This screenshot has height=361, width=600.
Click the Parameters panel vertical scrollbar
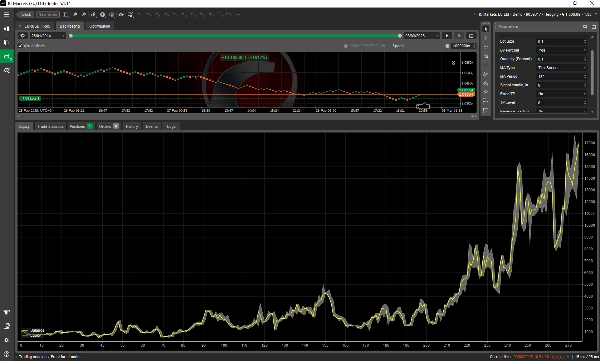click(593, 73)
